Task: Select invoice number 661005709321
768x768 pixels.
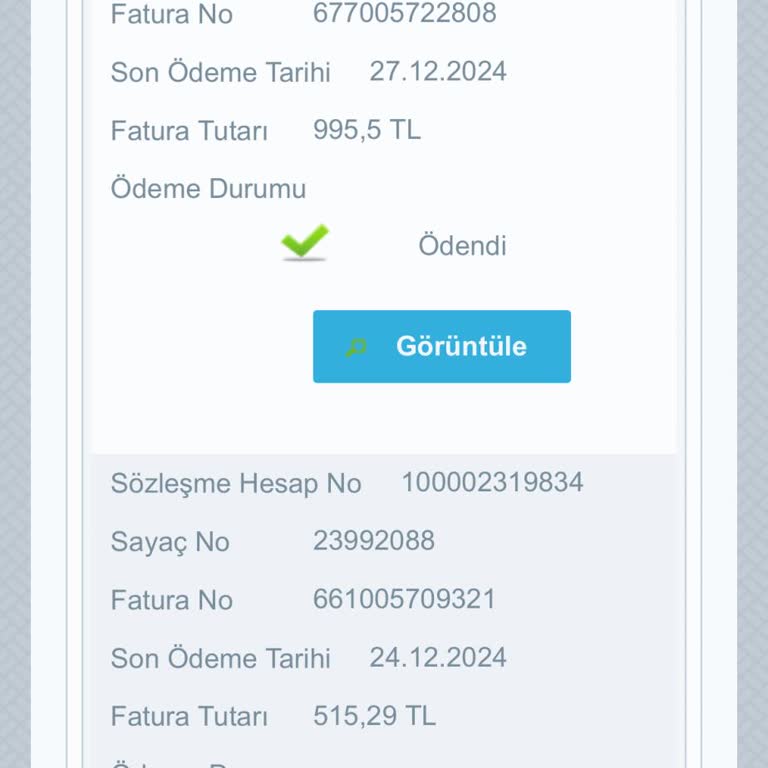Action: coord(404,599)
